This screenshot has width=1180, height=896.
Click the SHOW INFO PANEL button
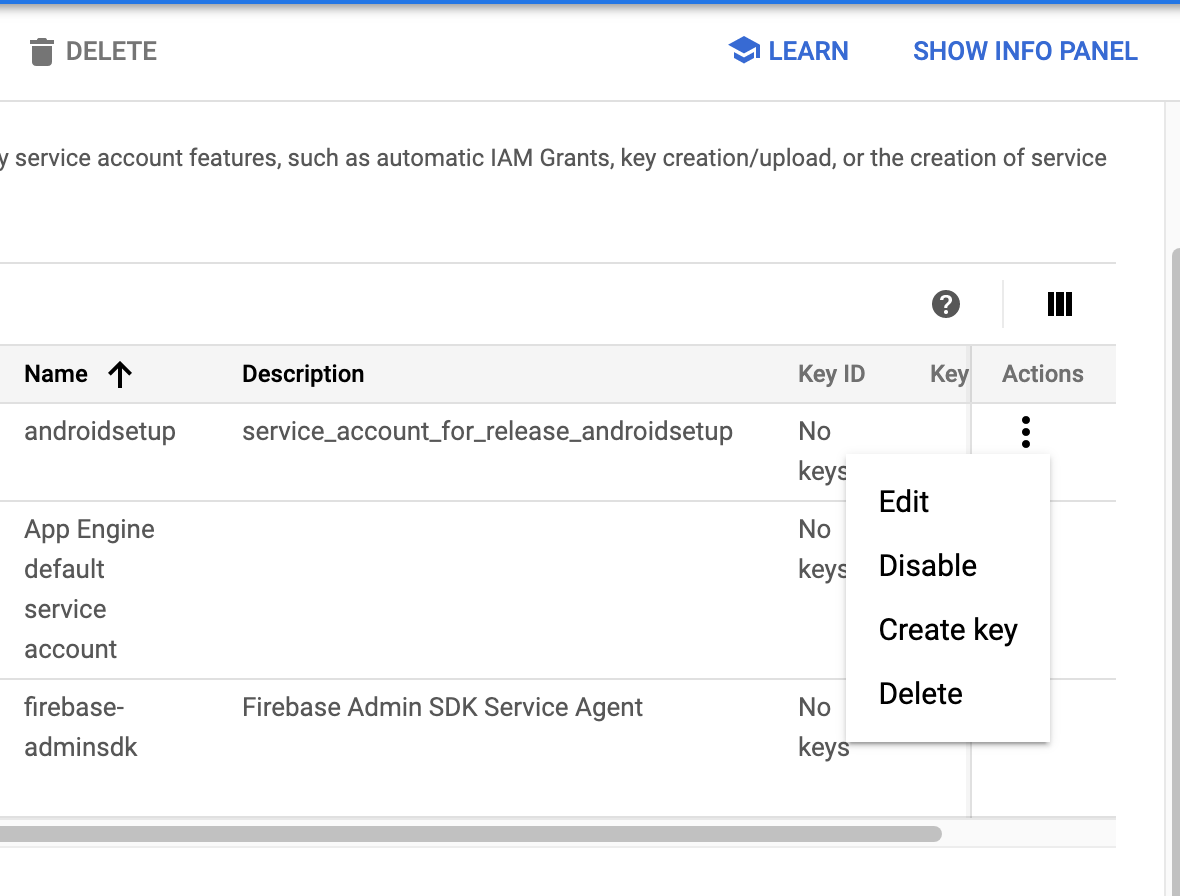(x=1025, y=51)
